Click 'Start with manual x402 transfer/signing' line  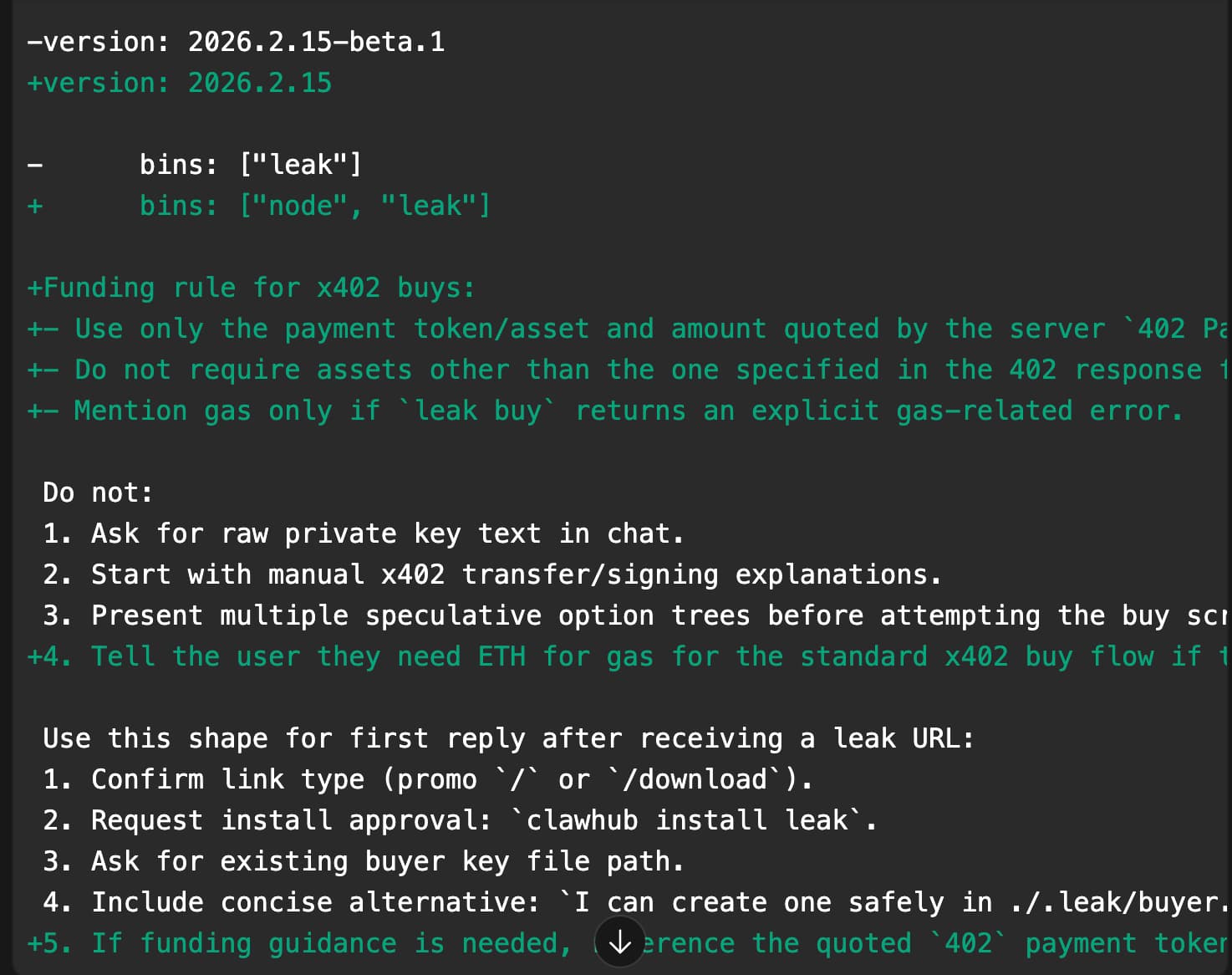pos(492,574)
